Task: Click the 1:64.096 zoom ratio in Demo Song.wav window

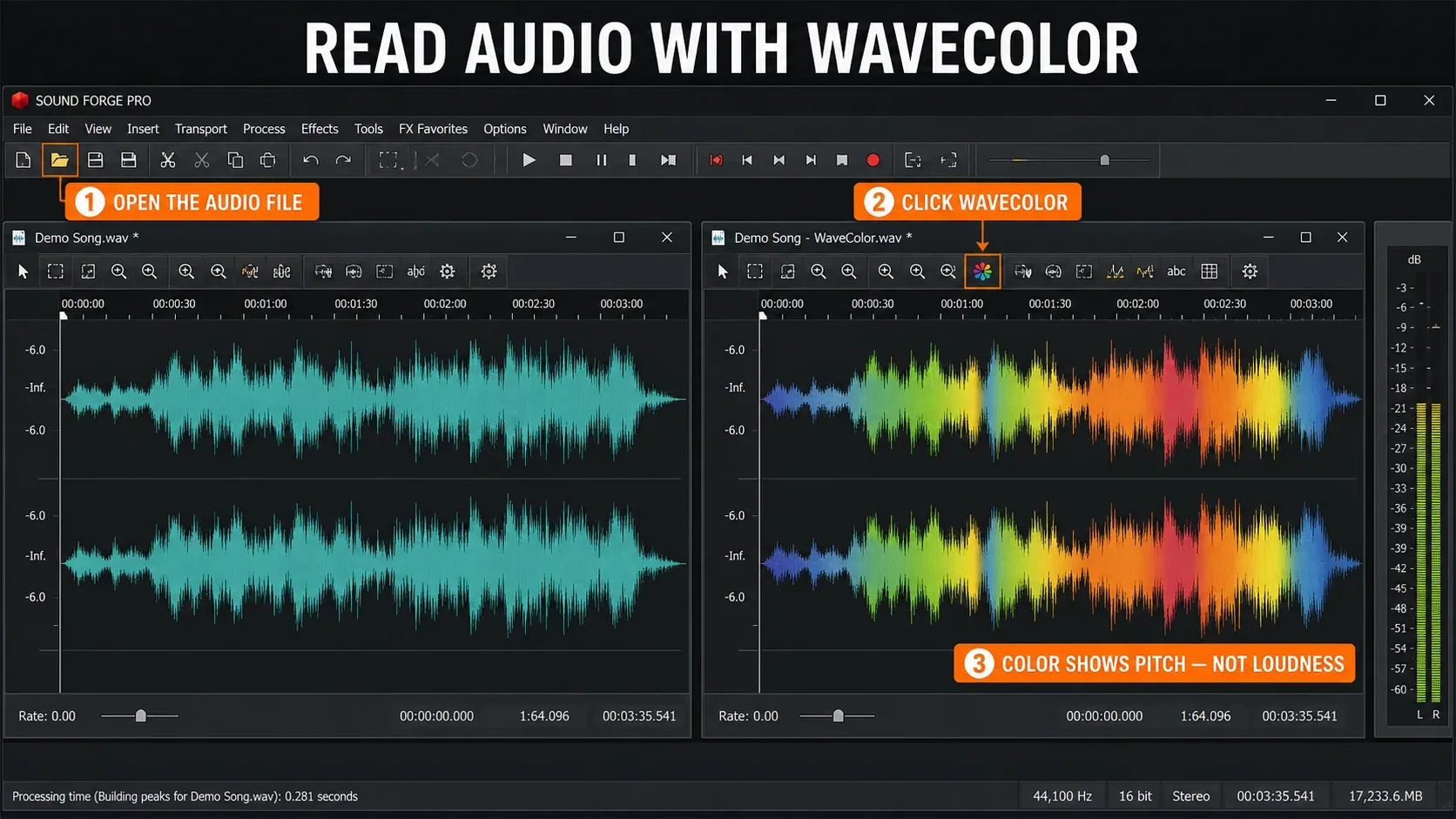Action: click(544, 715)
